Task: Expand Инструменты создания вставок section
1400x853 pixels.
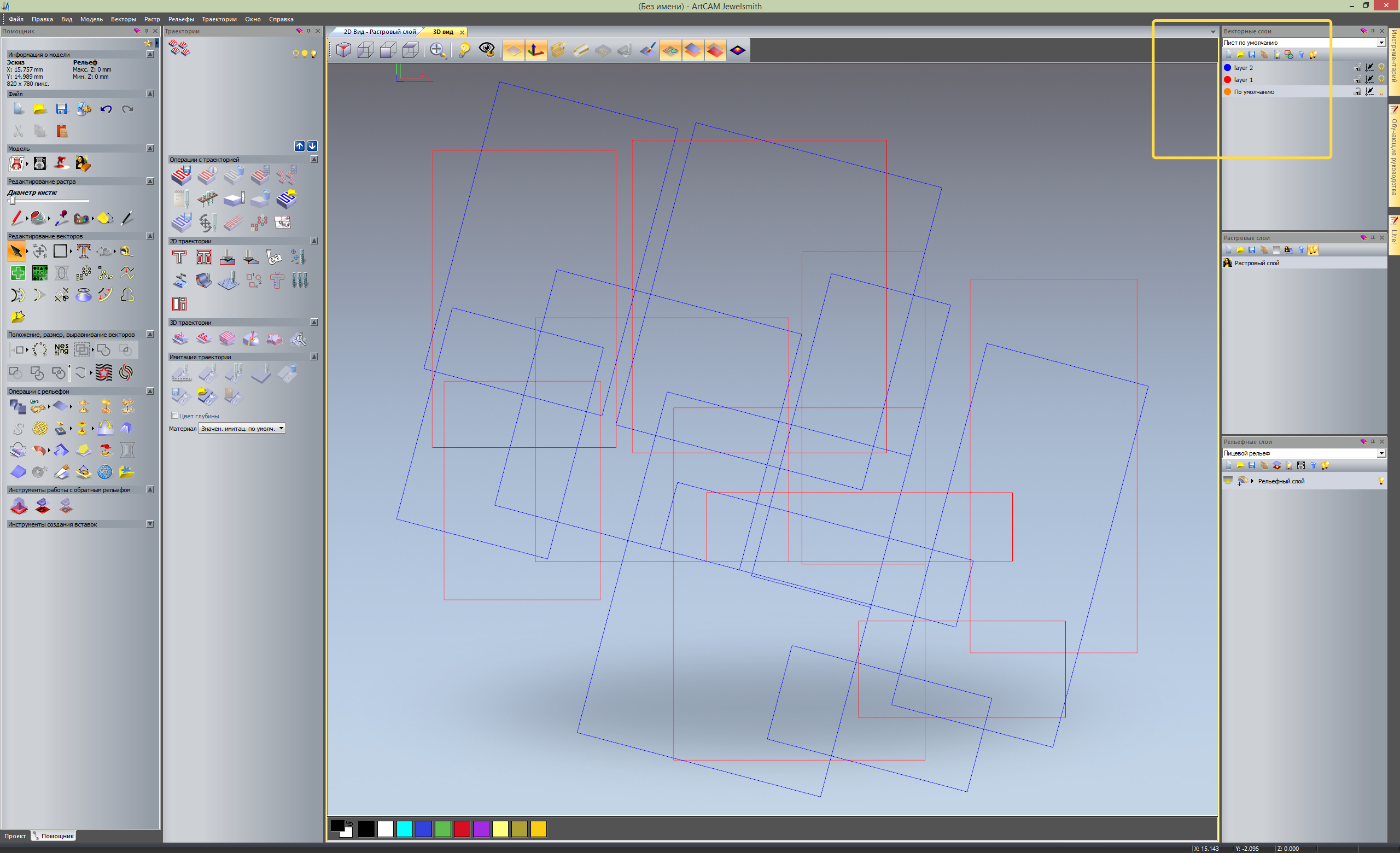Action: 150,524
